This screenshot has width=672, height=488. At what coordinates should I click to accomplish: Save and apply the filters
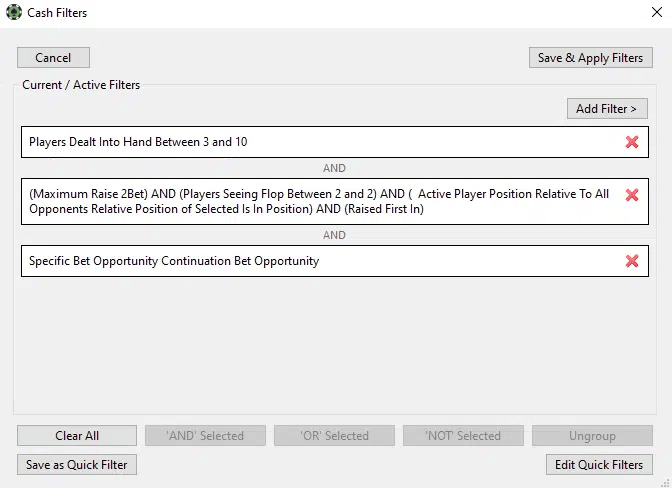coord(591,57)
